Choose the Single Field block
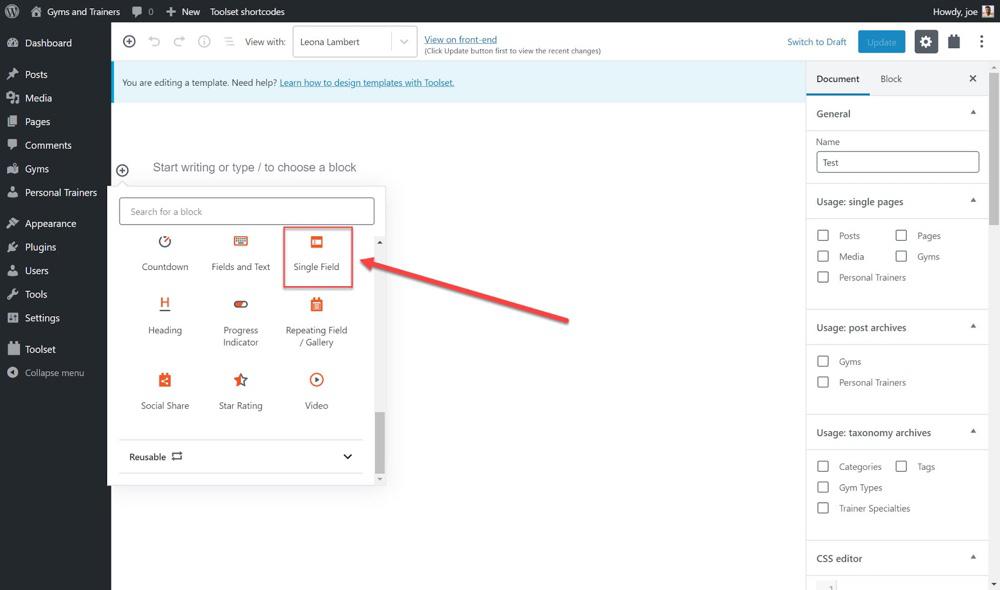 317,255
